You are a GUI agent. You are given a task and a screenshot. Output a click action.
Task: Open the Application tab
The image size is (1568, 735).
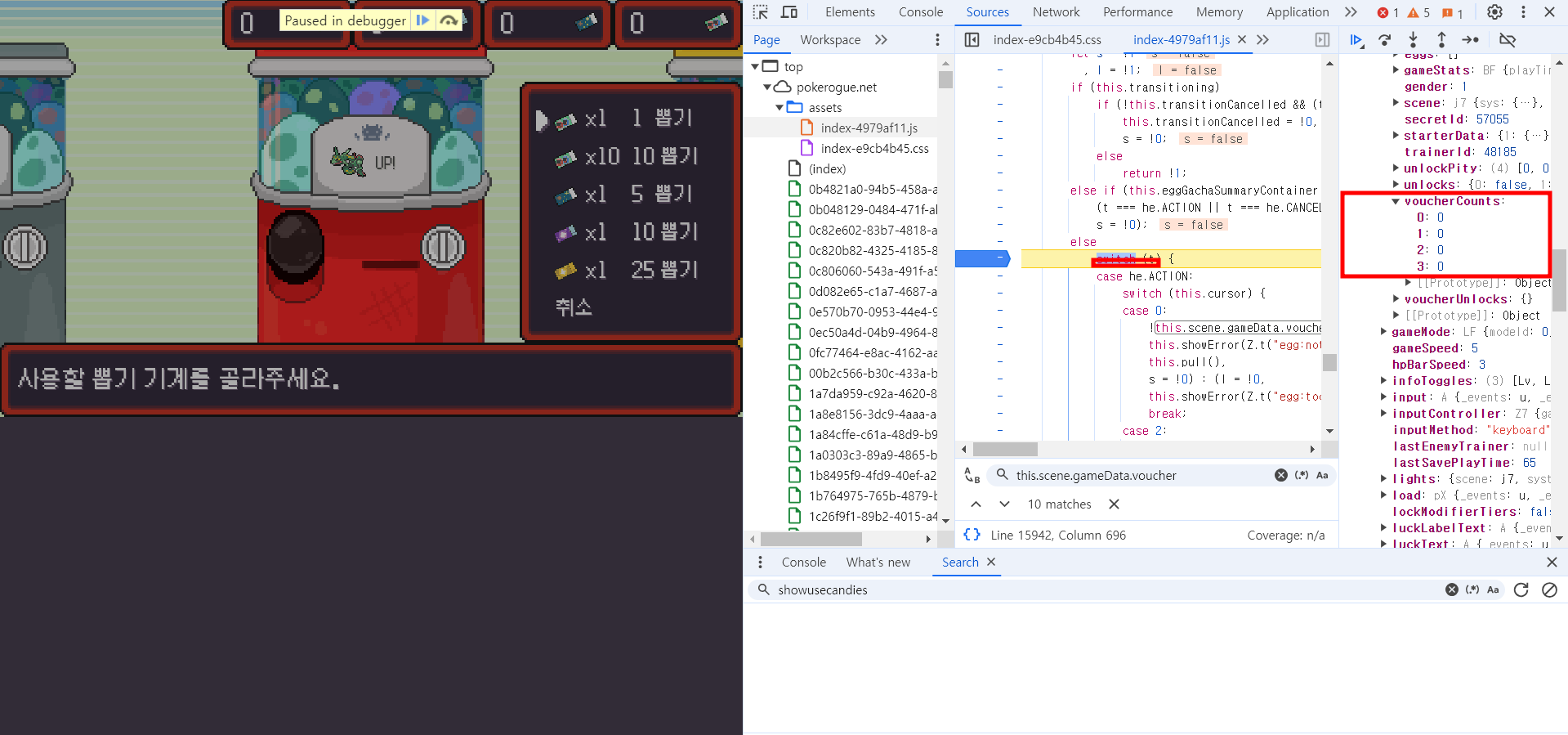(1298, 12)
